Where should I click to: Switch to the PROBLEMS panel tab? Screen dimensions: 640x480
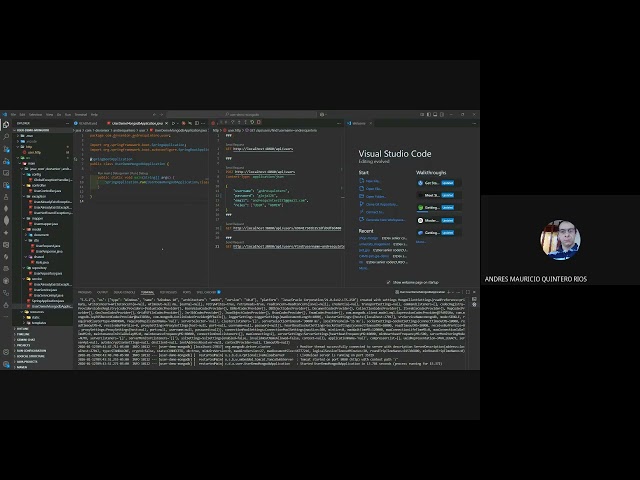(85, 292)
